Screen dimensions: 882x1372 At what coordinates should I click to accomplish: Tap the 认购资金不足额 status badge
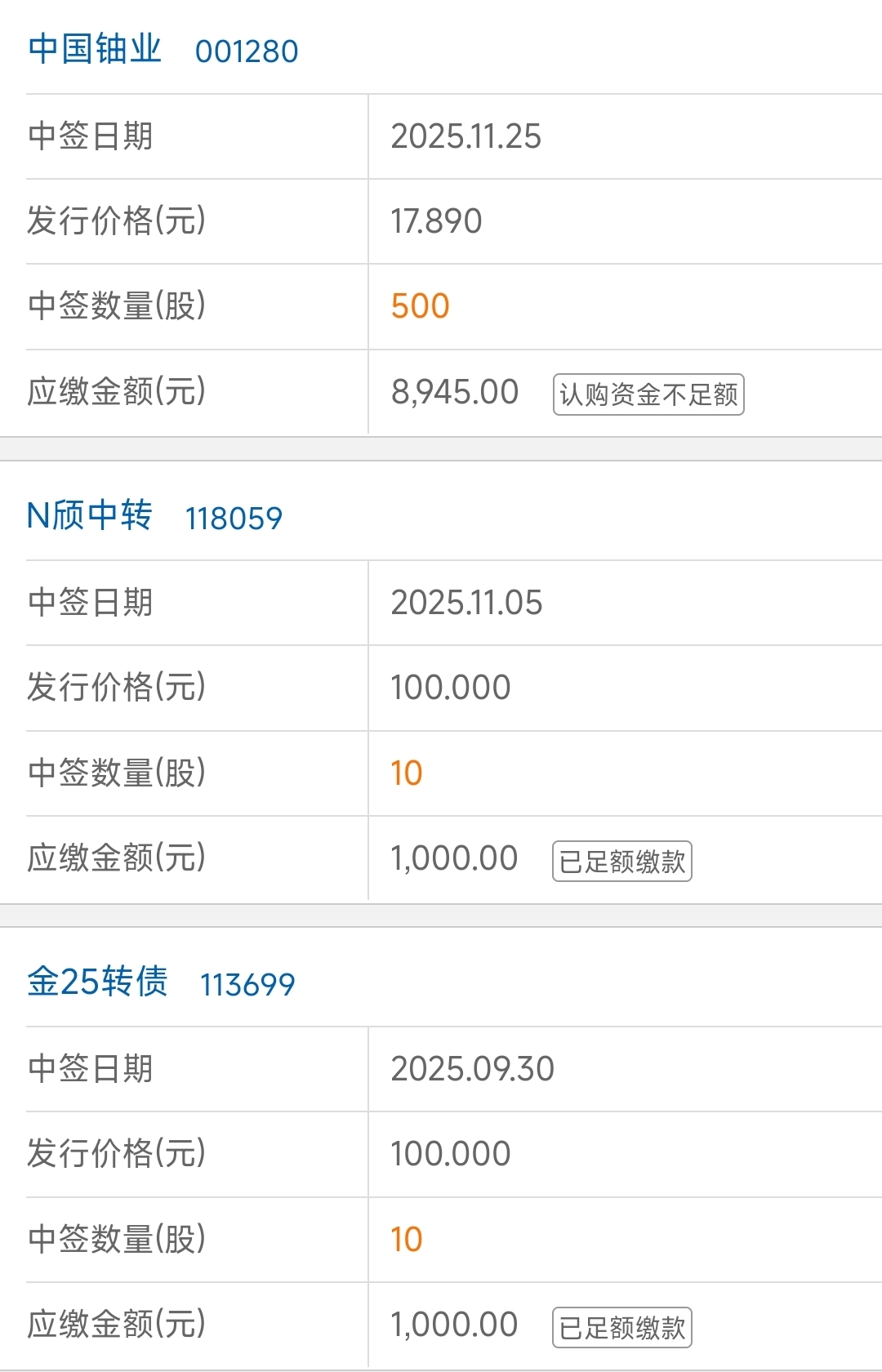(648, 394)
